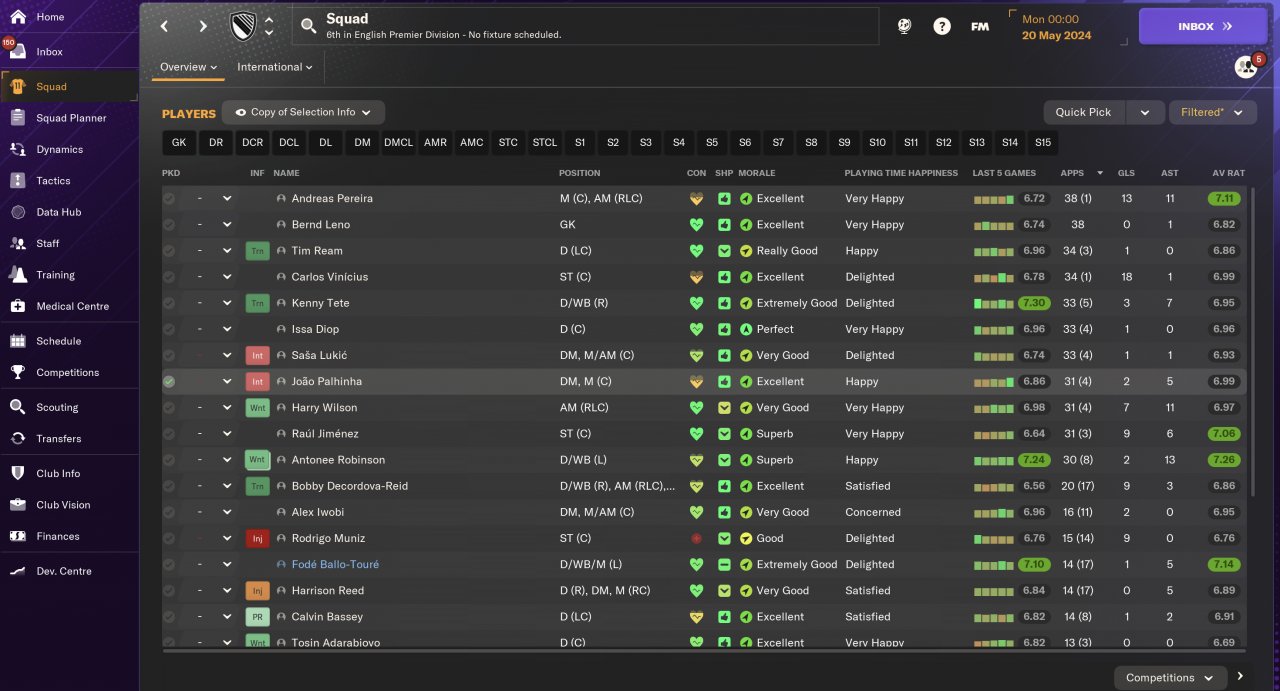Click the help question mark icon

[x=942, y=27]
